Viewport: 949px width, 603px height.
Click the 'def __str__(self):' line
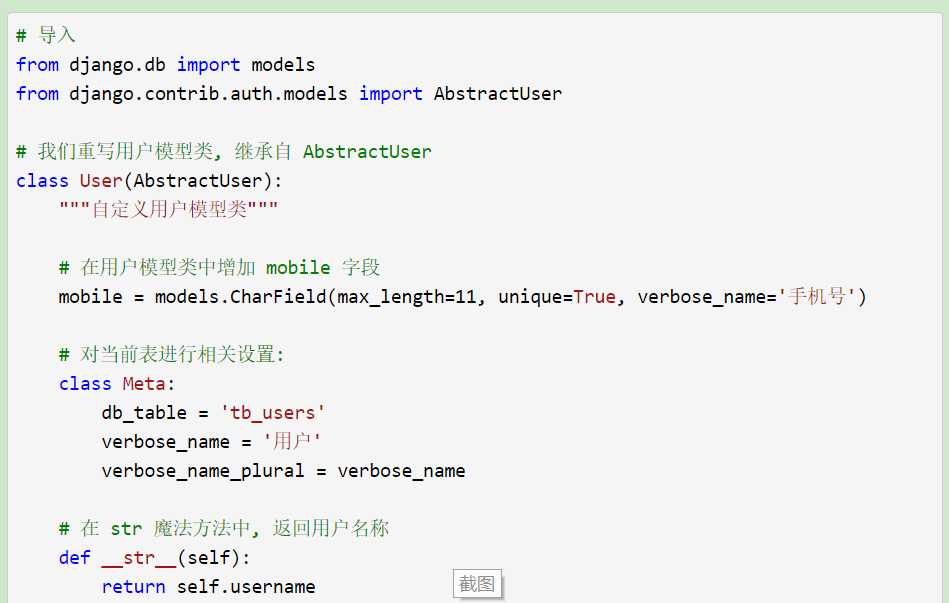click(154, 558)
